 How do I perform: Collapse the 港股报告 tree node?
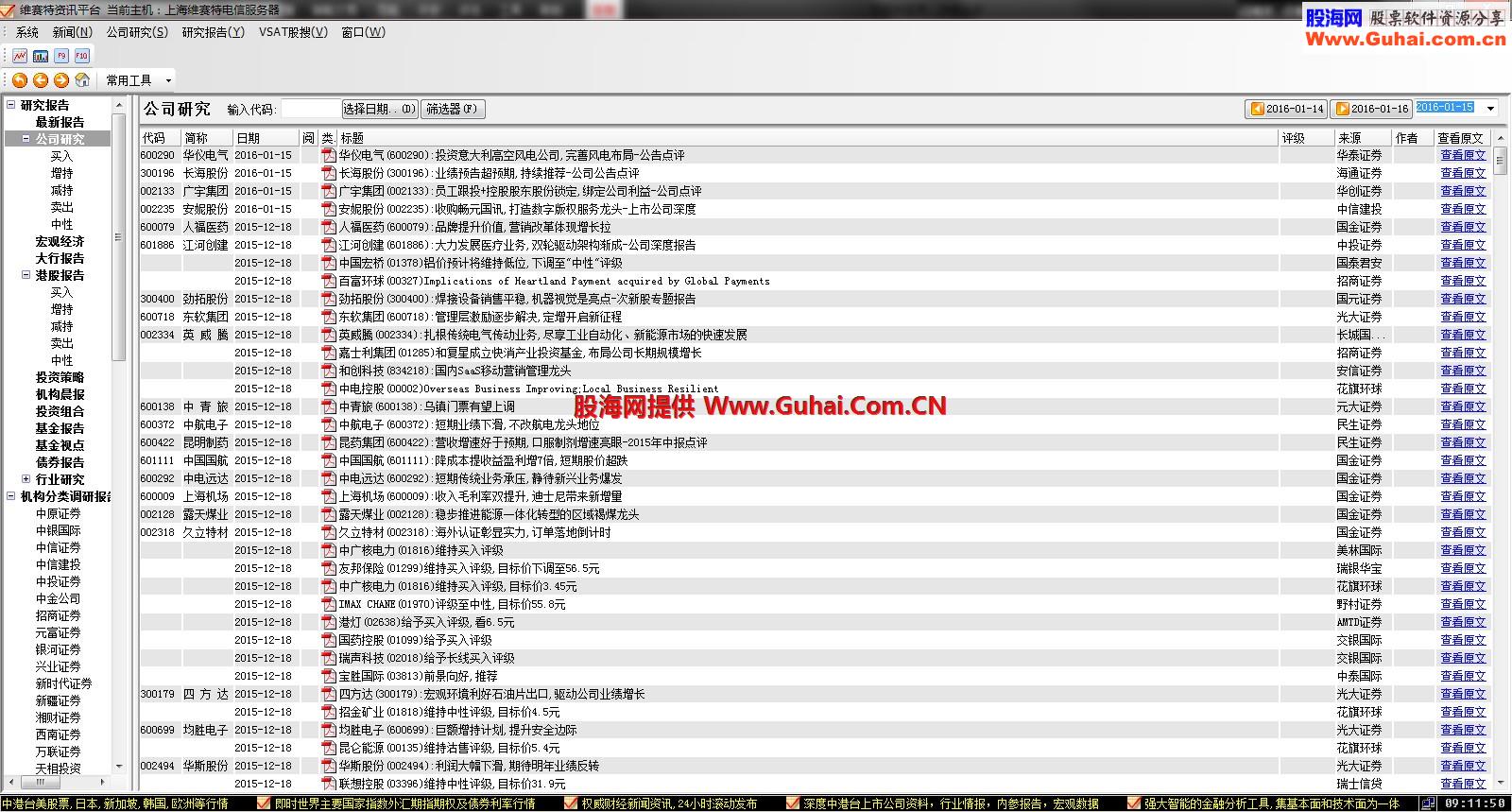pyautogui.click(x=26, y=275)
